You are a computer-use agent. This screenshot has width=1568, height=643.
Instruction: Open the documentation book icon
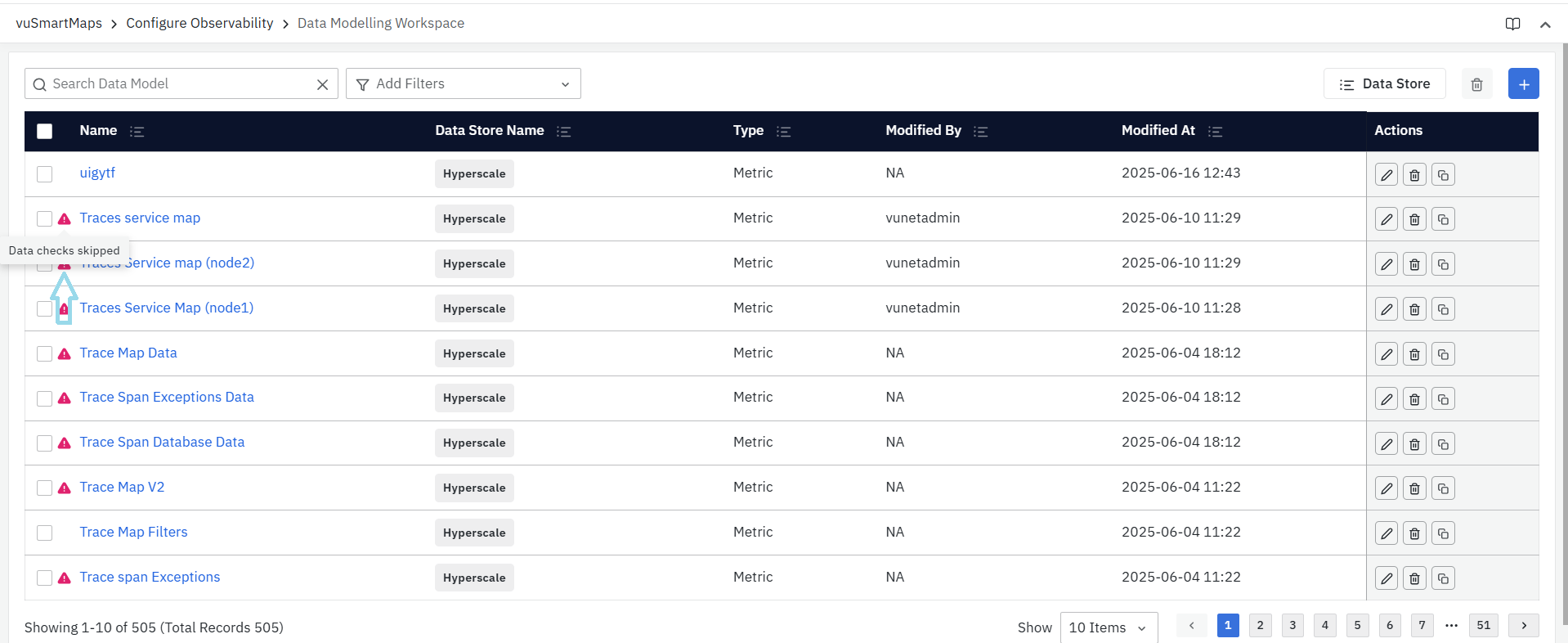1512,24
